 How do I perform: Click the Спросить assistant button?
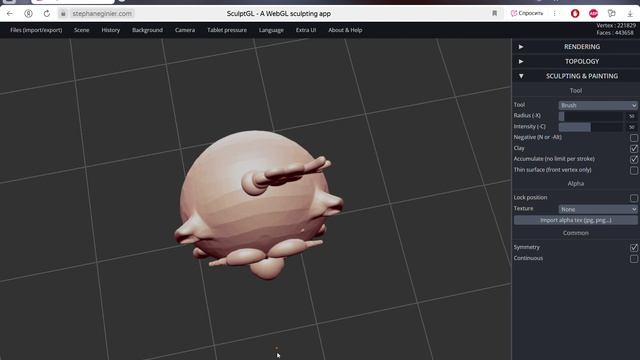pos(527,13)
